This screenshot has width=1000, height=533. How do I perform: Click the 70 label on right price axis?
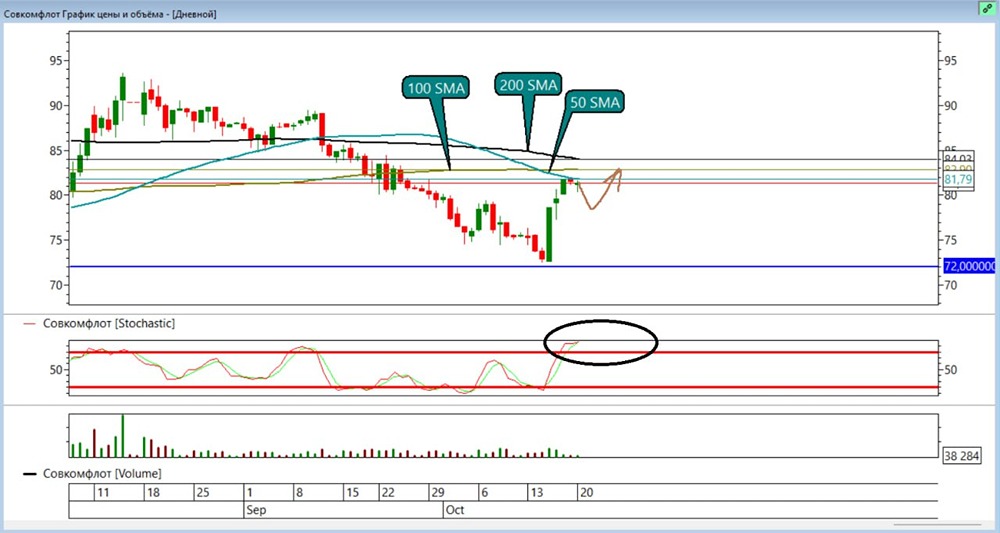[952, 285]
